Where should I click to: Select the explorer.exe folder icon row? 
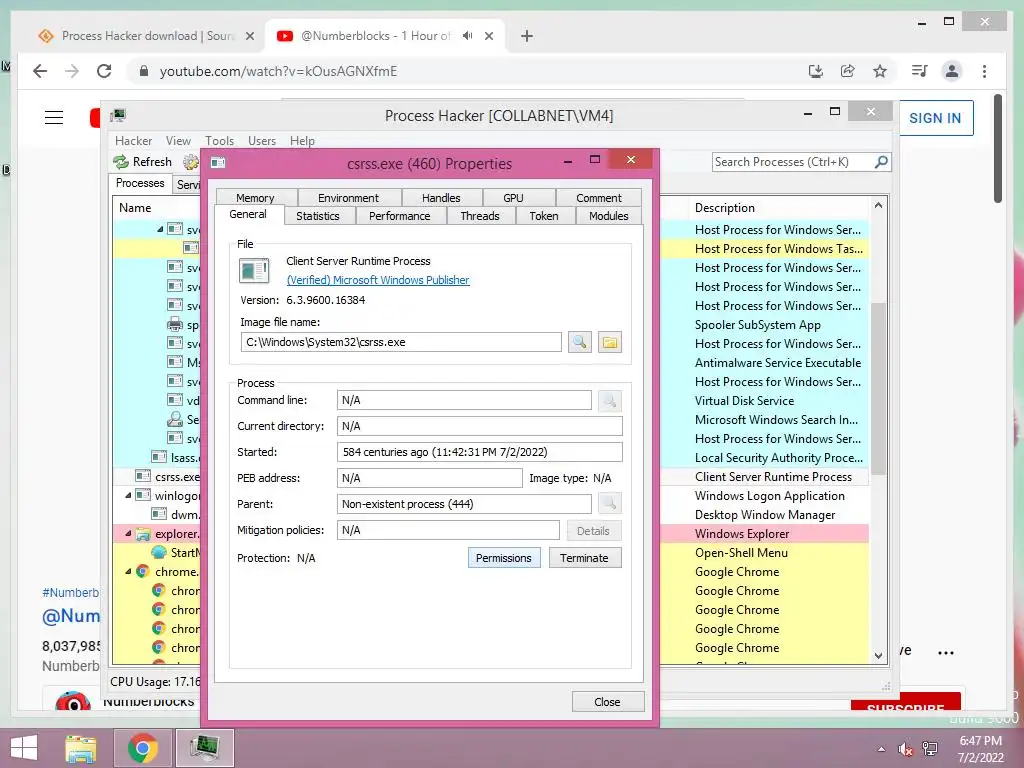[142, 534]
